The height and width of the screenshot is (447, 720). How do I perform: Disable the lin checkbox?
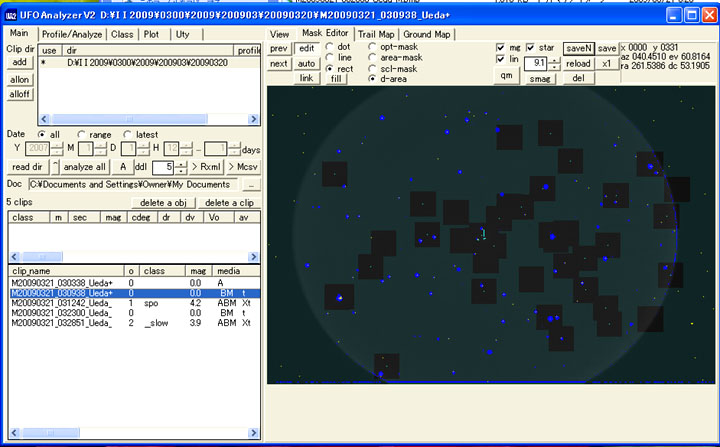502,60
